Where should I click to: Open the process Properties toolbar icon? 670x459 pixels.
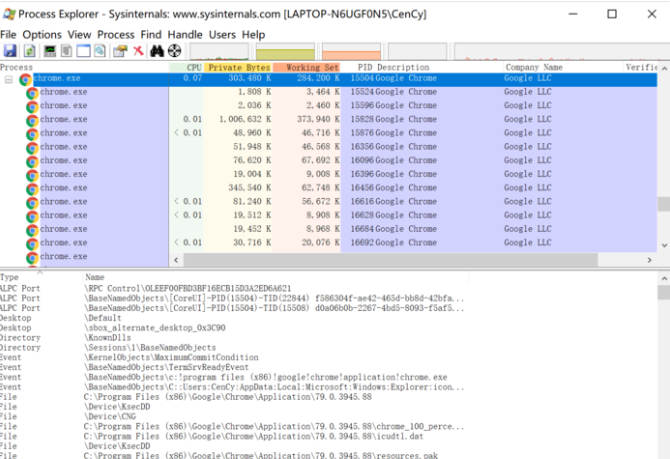point(120,51)
